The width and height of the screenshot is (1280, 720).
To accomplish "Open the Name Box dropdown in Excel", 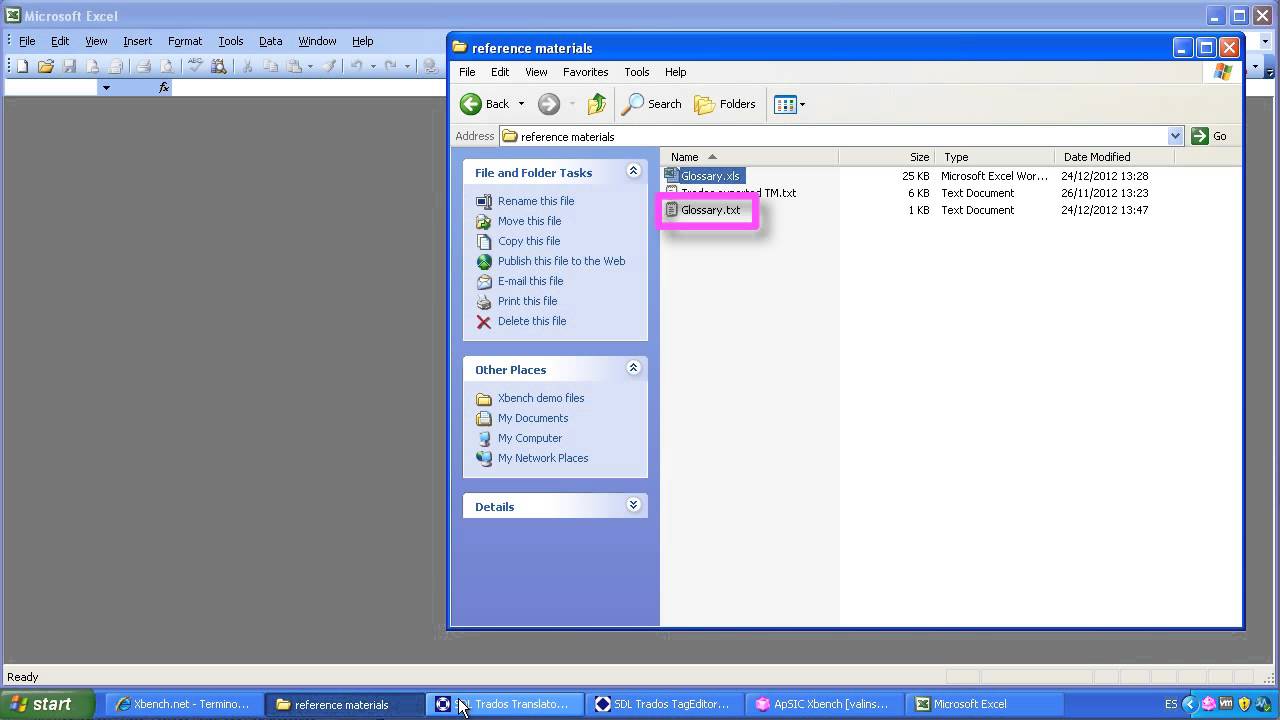I will point(105,88).
